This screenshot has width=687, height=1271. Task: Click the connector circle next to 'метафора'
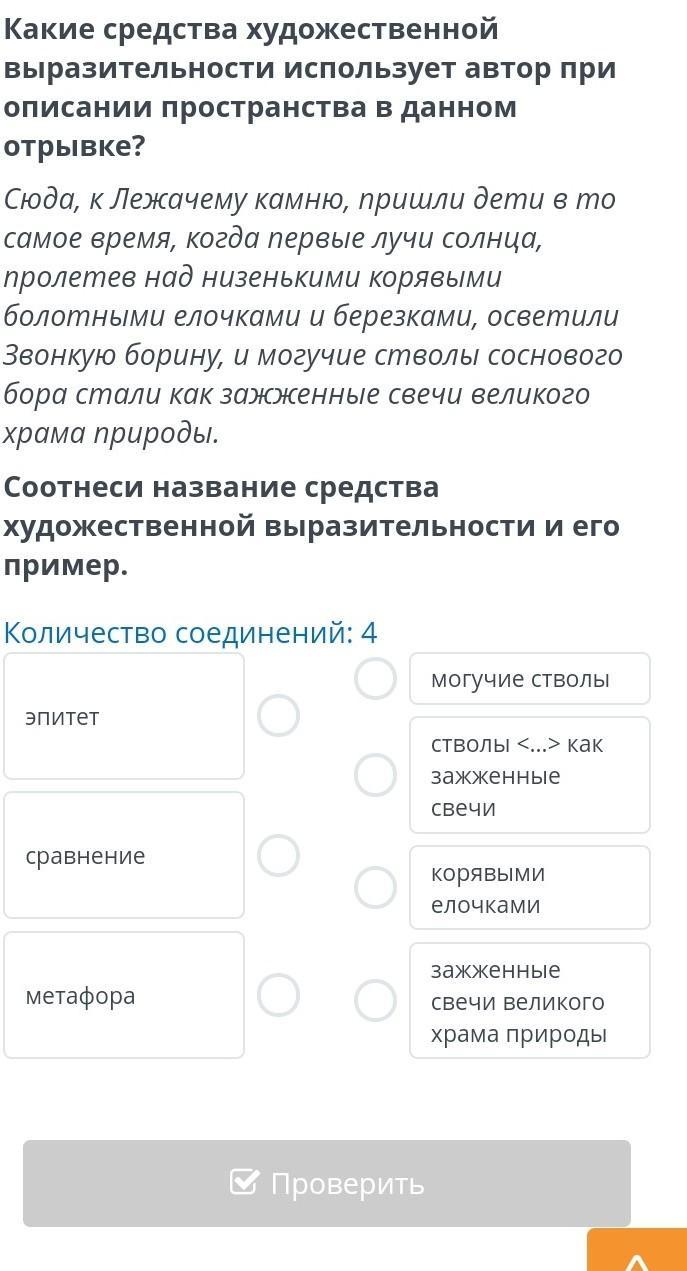click(278, 995)
